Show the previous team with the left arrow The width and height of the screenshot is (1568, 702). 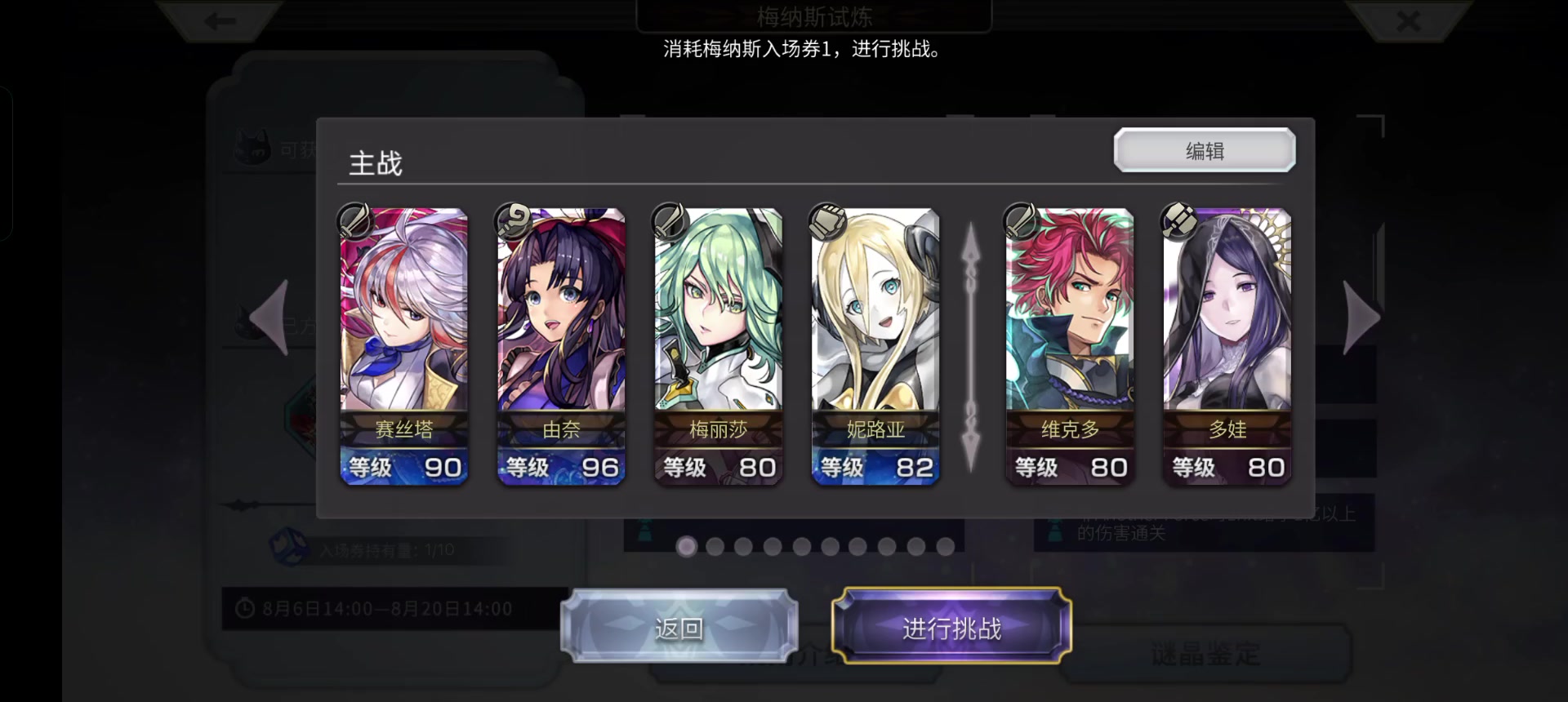270,318
